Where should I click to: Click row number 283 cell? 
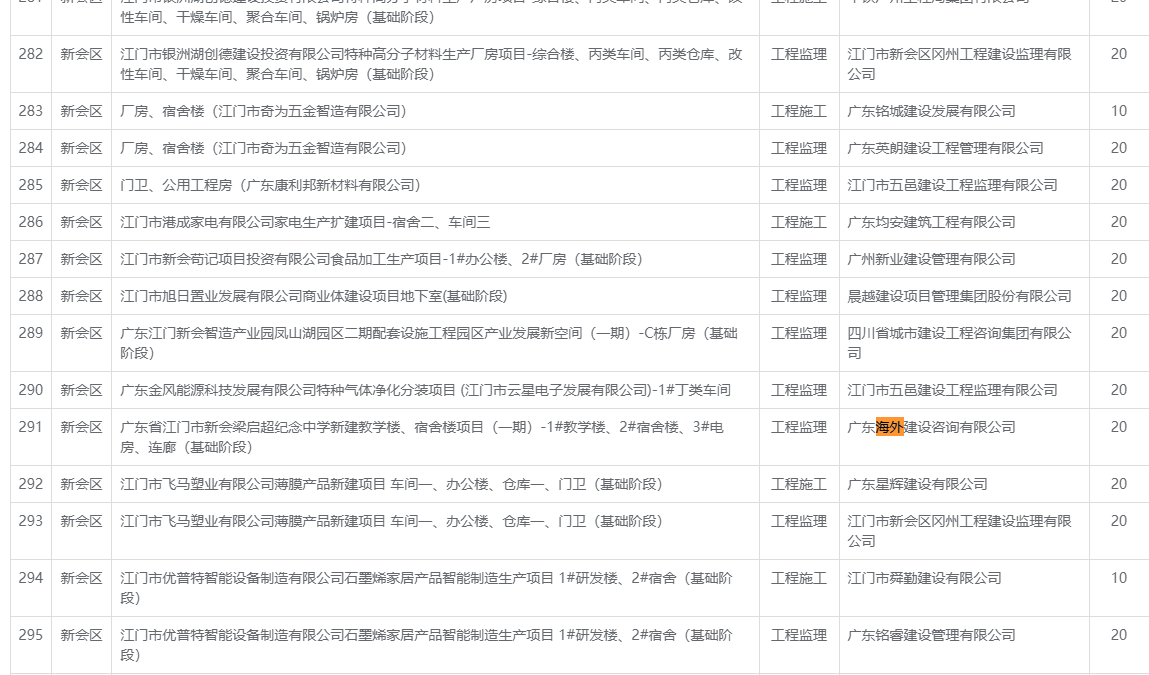[31, 111]
